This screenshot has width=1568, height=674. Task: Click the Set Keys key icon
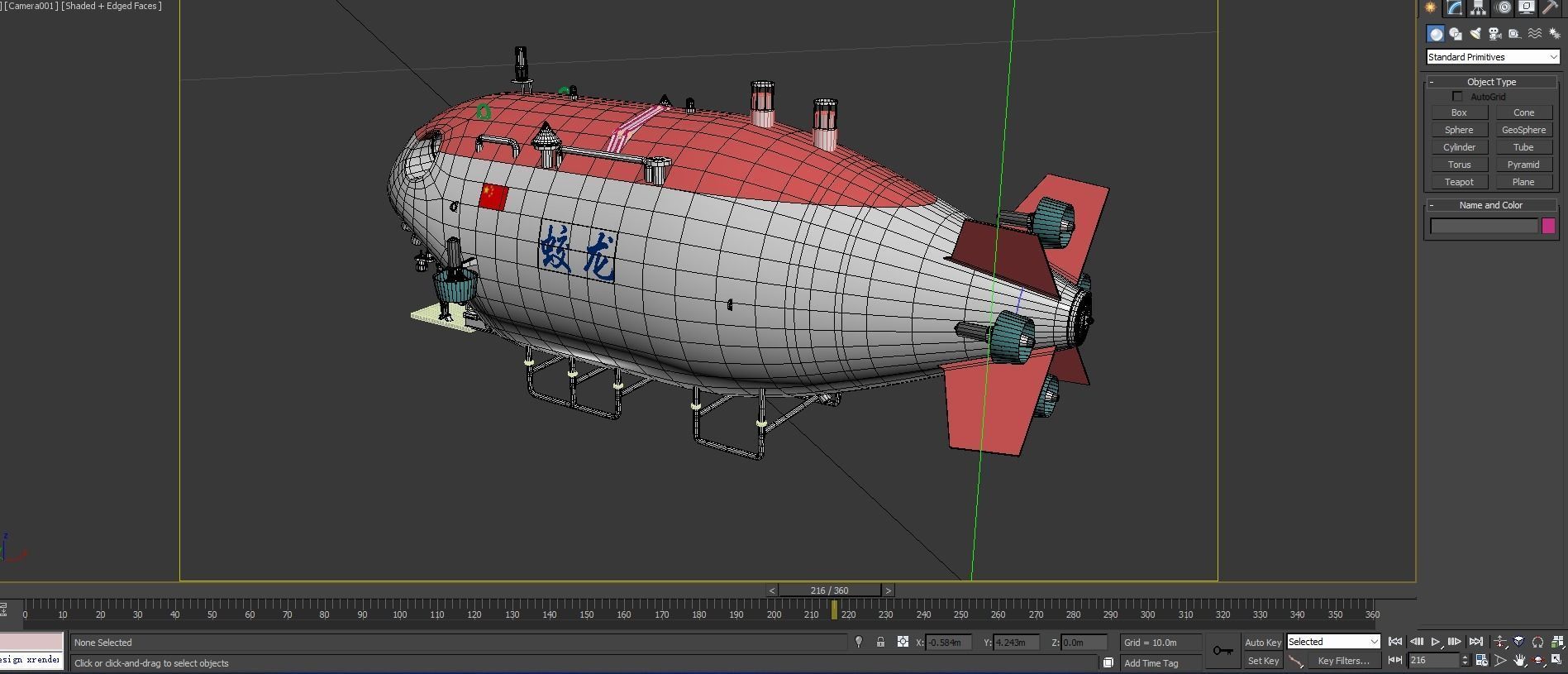[1222, 651]
